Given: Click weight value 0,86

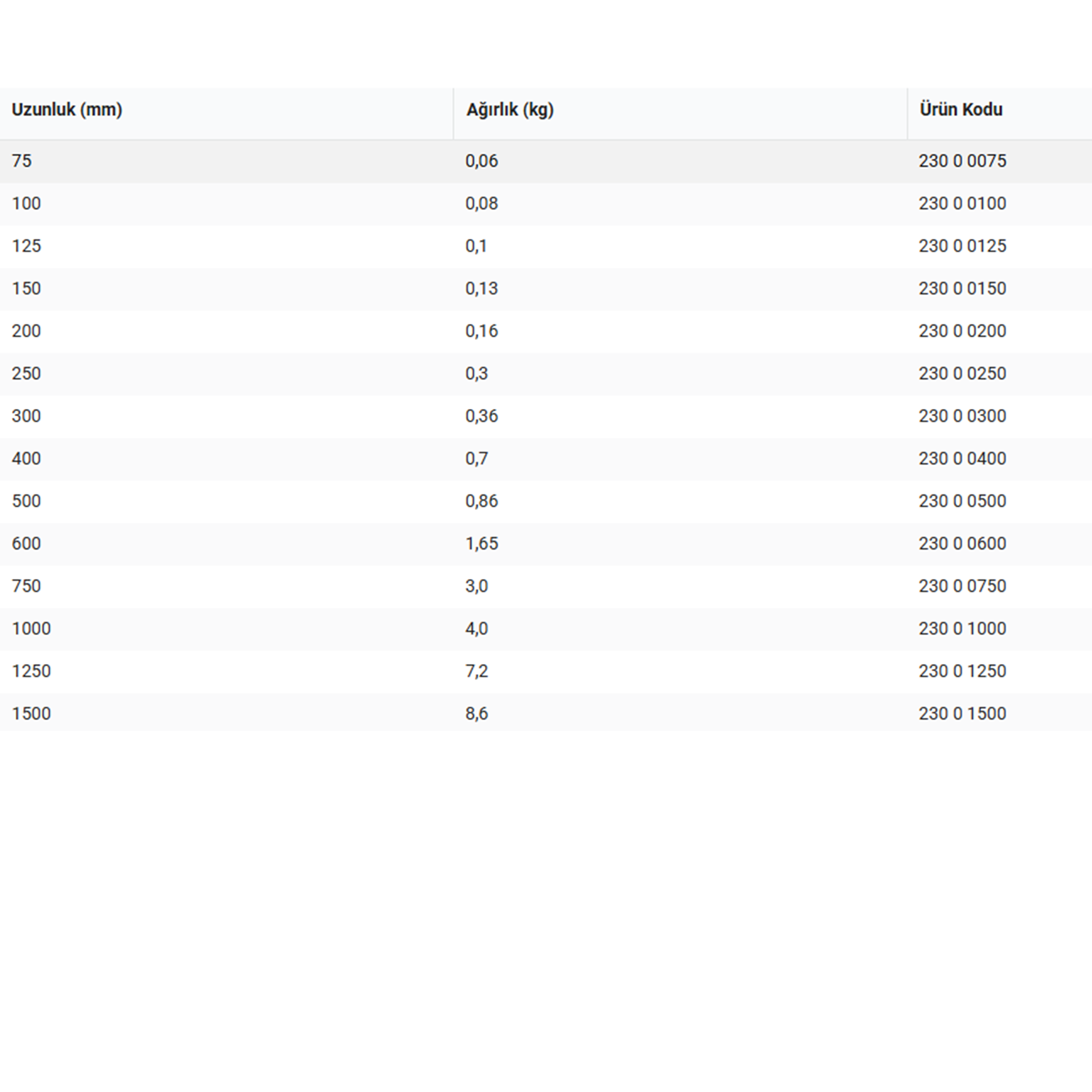Looking at the screenshot, I should click(x=481, y=501).
